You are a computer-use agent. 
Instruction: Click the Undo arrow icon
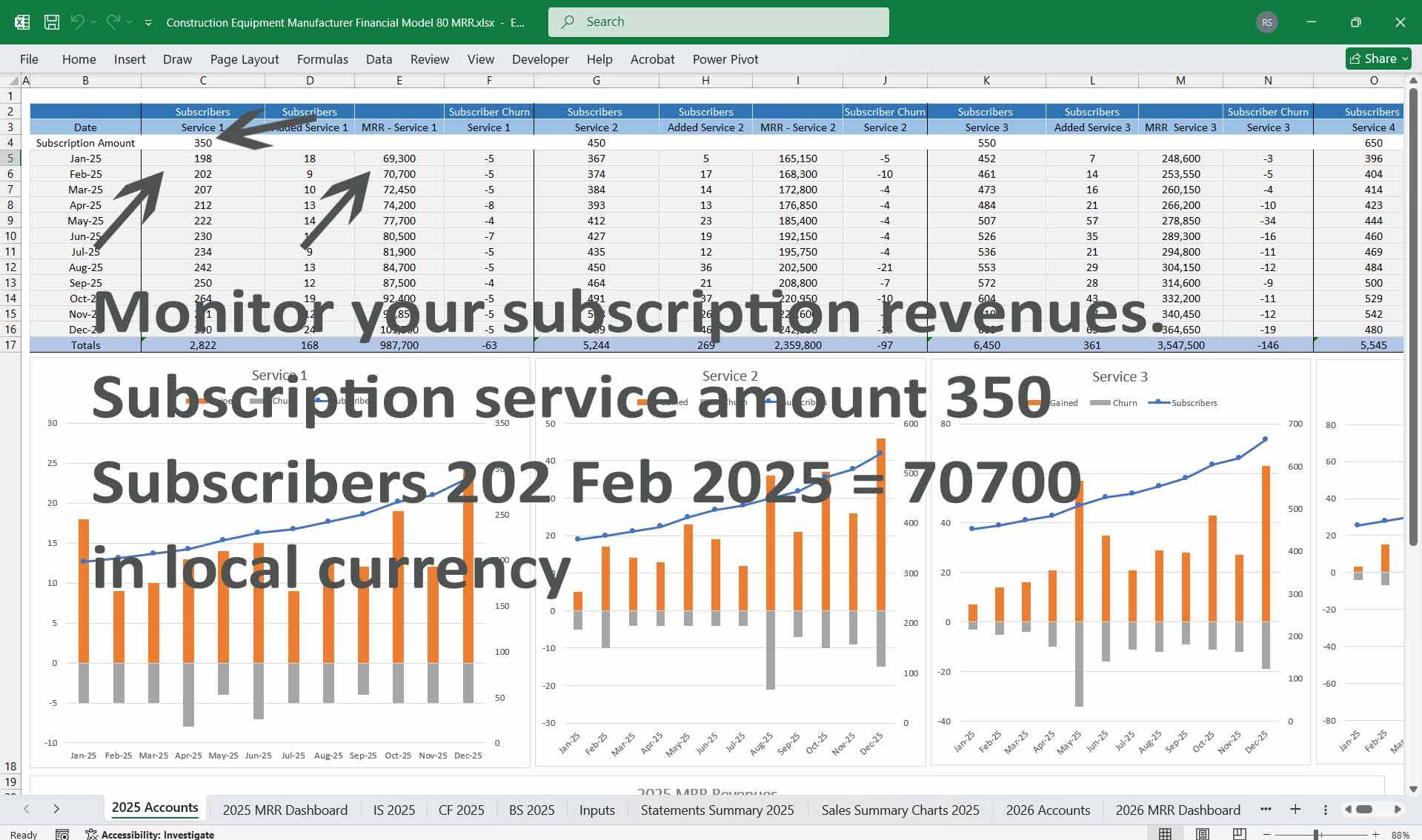point(77,21)
